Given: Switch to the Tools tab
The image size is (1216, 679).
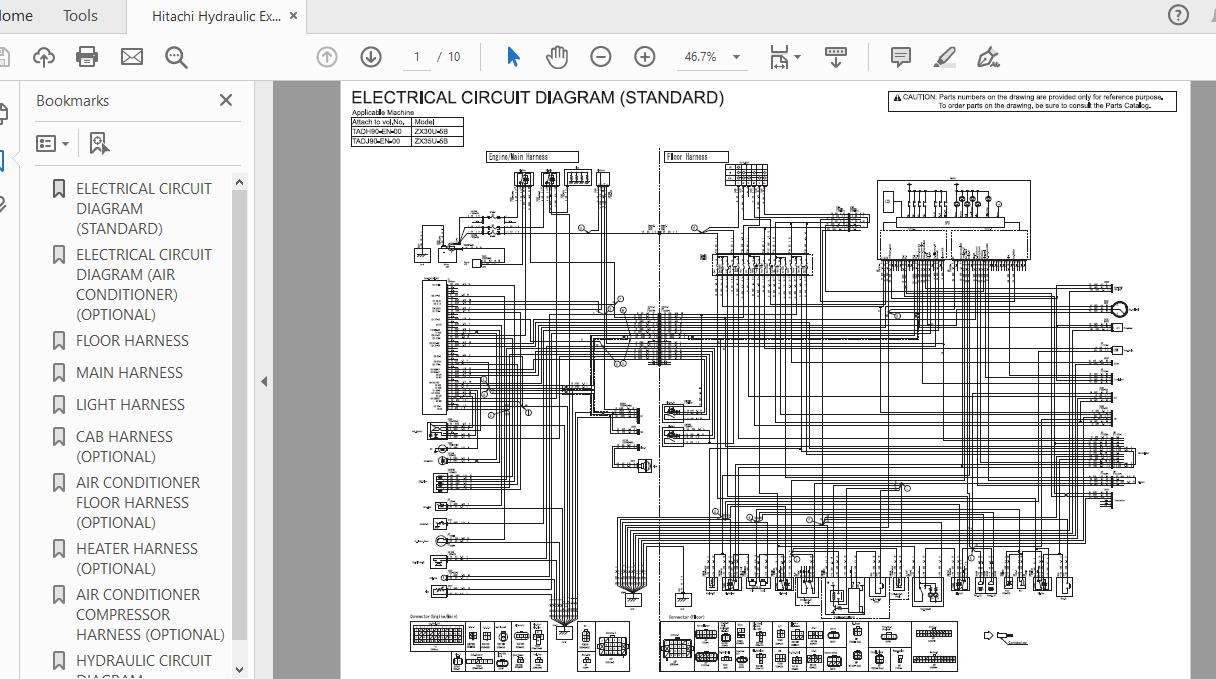Looking at the screenshot, I should pyautogui.click(x=80, y=16).
